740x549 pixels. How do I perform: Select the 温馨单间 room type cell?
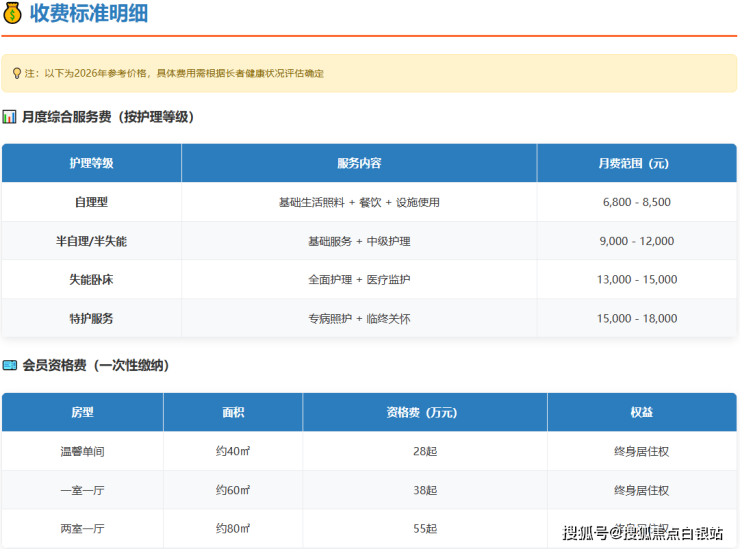pyautogui.click(x=82, y=451)
